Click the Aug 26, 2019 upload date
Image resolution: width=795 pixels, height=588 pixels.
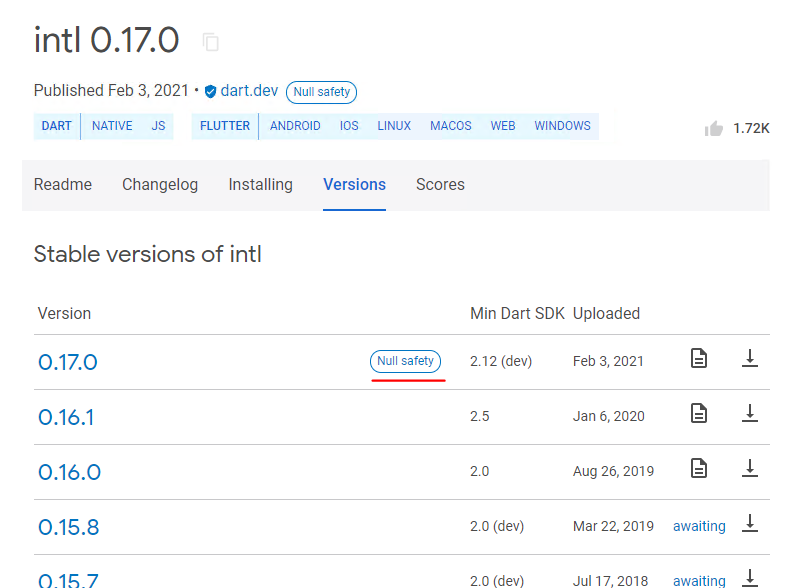(613, 471)
